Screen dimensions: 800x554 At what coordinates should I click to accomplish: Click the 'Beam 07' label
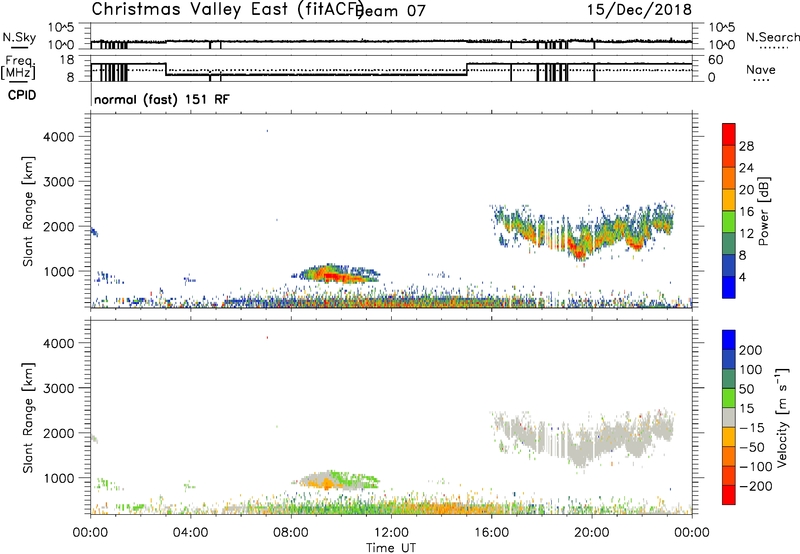pyautogui.click(x=391, y=11)
